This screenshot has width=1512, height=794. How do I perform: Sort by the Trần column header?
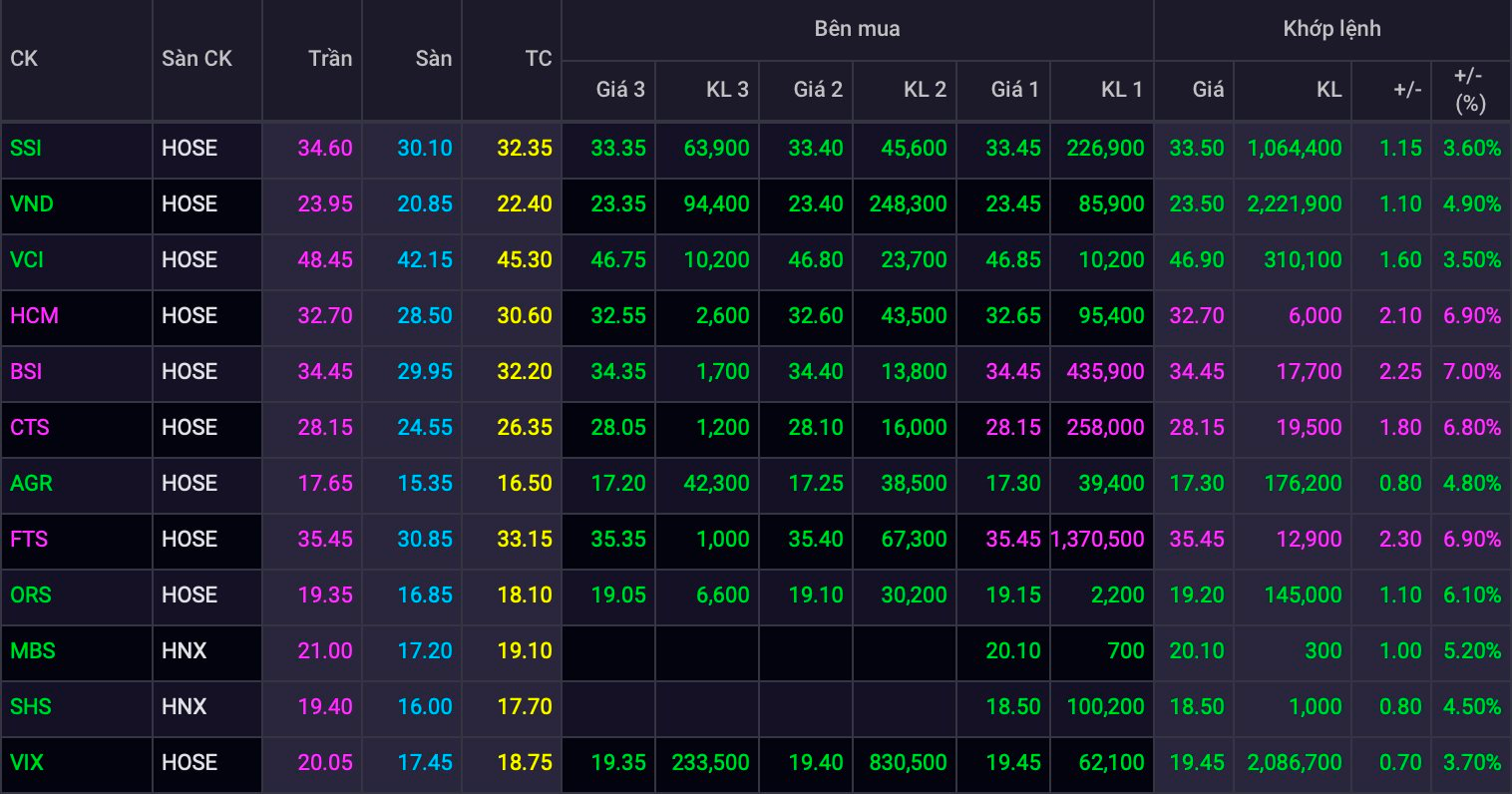(x=330, y=59)
